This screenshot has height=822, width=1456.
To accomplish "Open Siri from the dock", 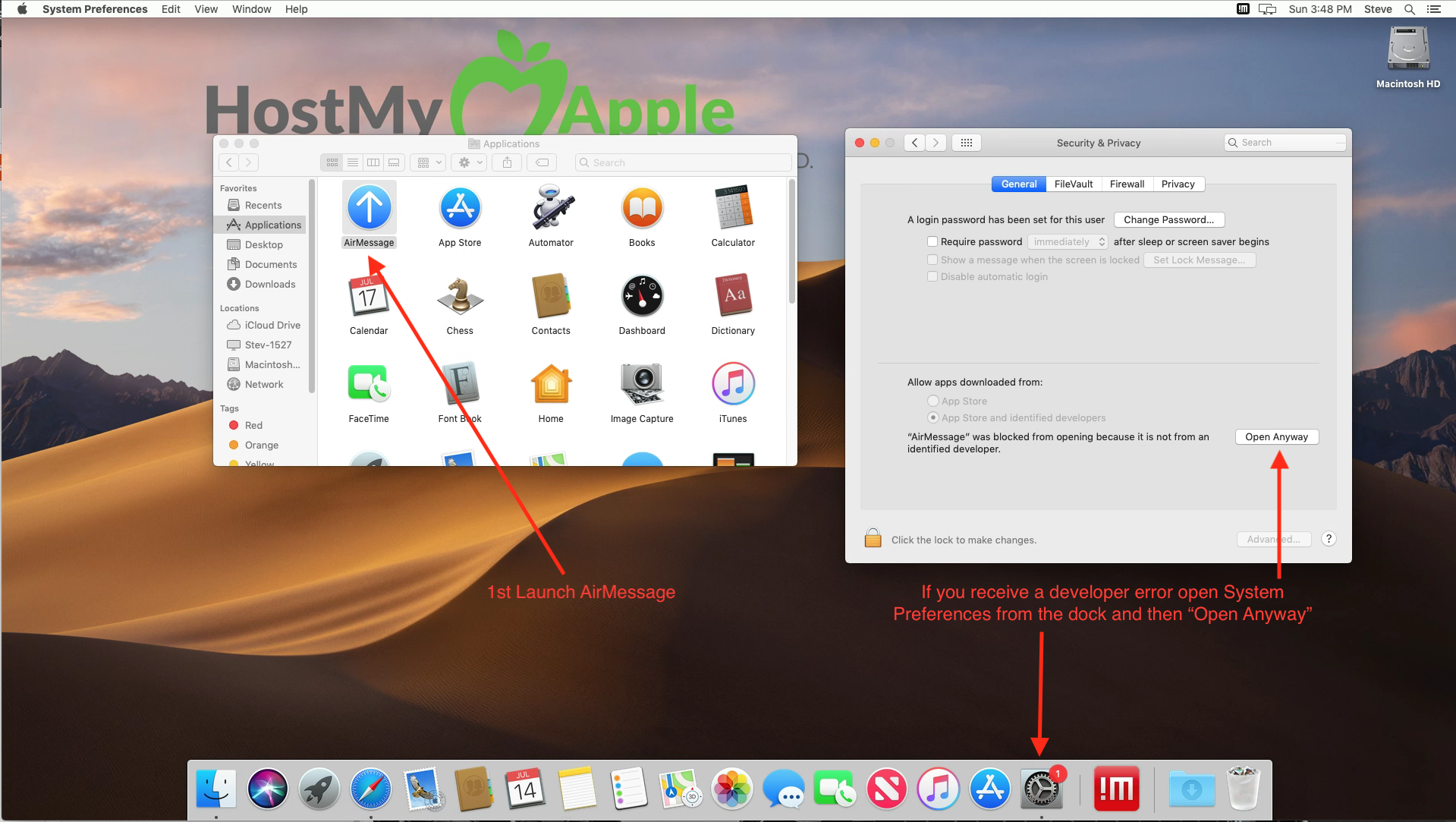I will (268, 789).
